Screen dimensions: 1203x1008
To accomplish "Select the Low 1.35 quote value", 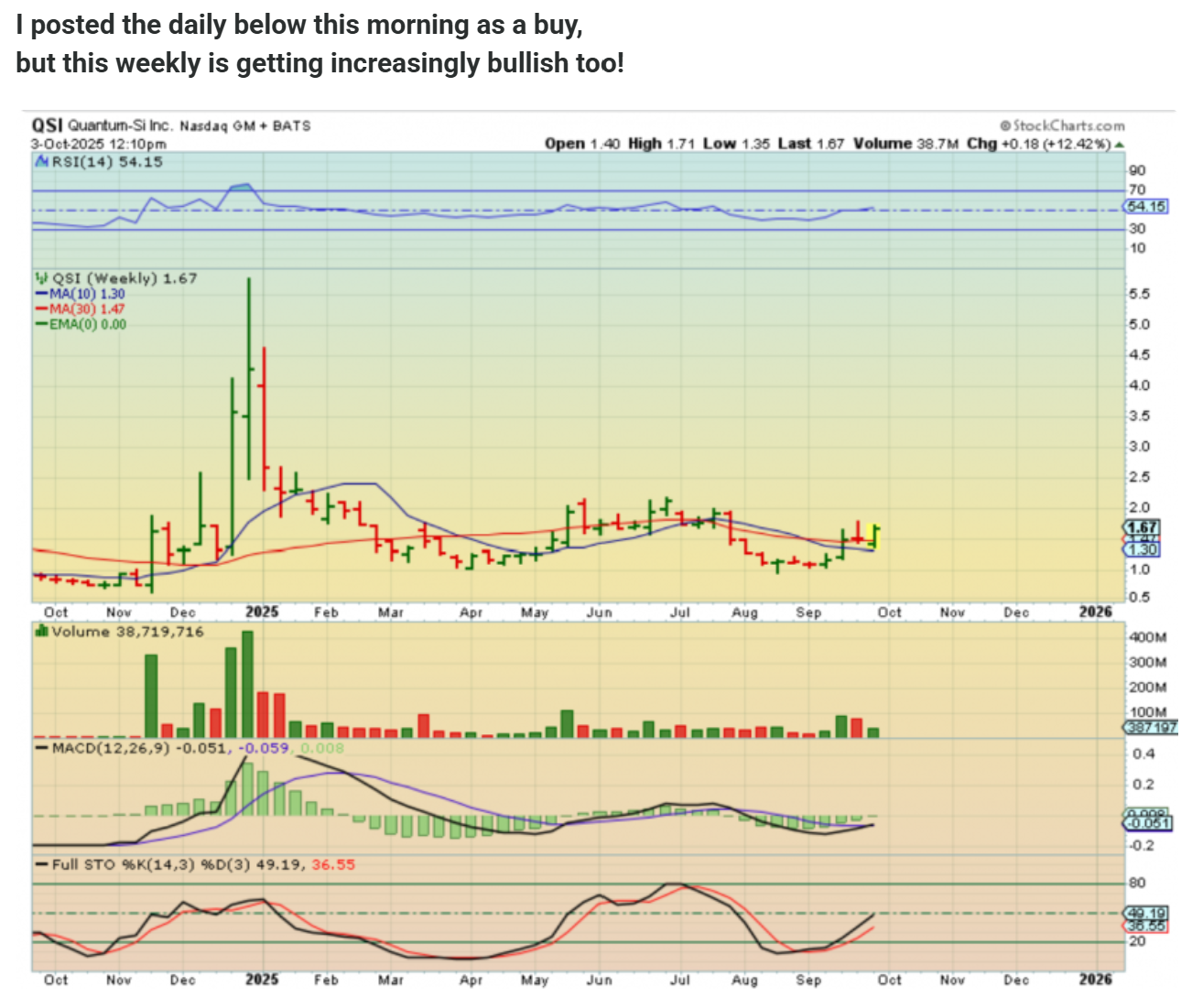I will [x=737, y=144].
